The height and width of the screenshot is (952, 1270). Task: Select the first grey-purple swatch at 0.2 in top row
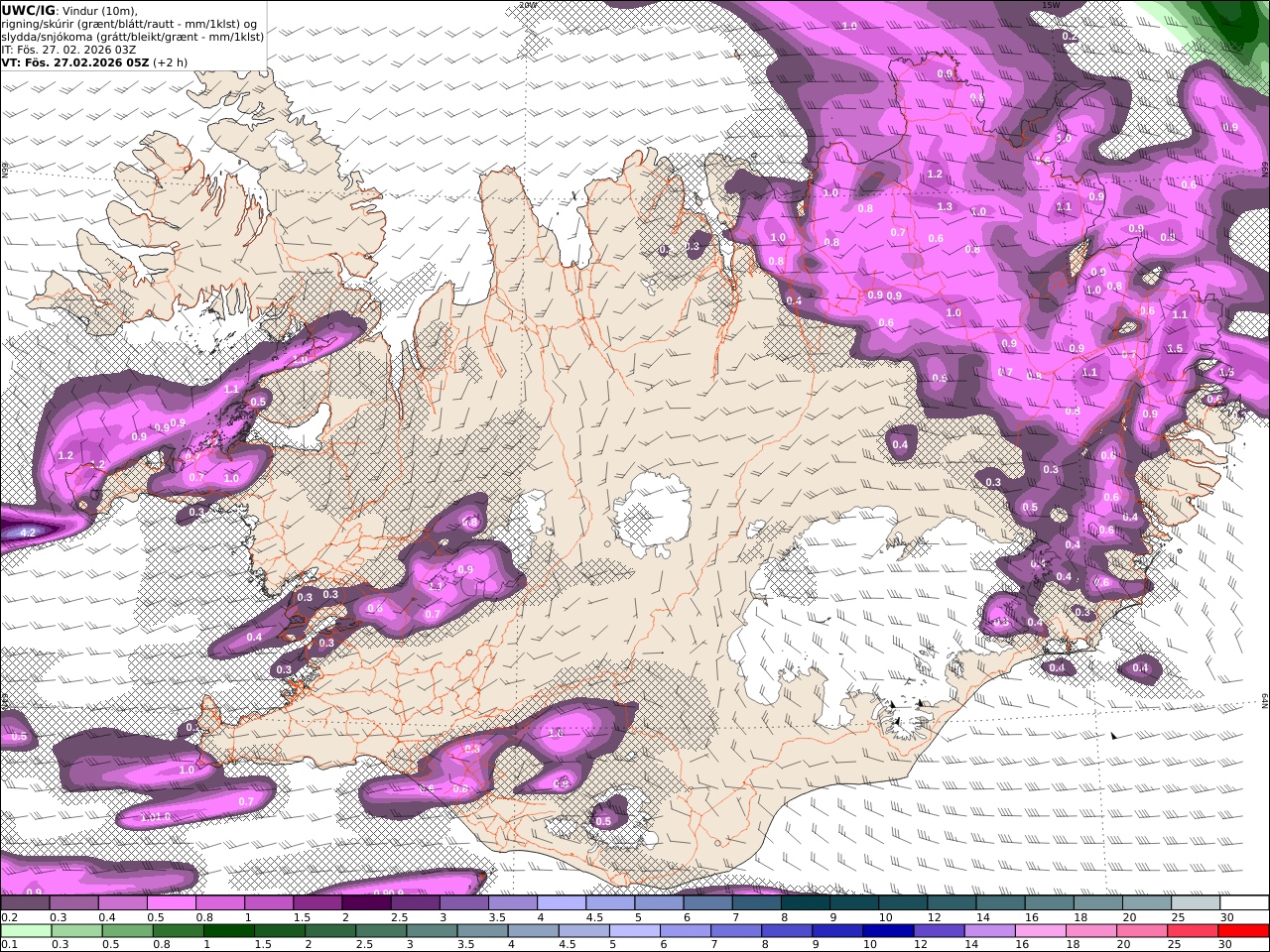(x=25, y=903)
